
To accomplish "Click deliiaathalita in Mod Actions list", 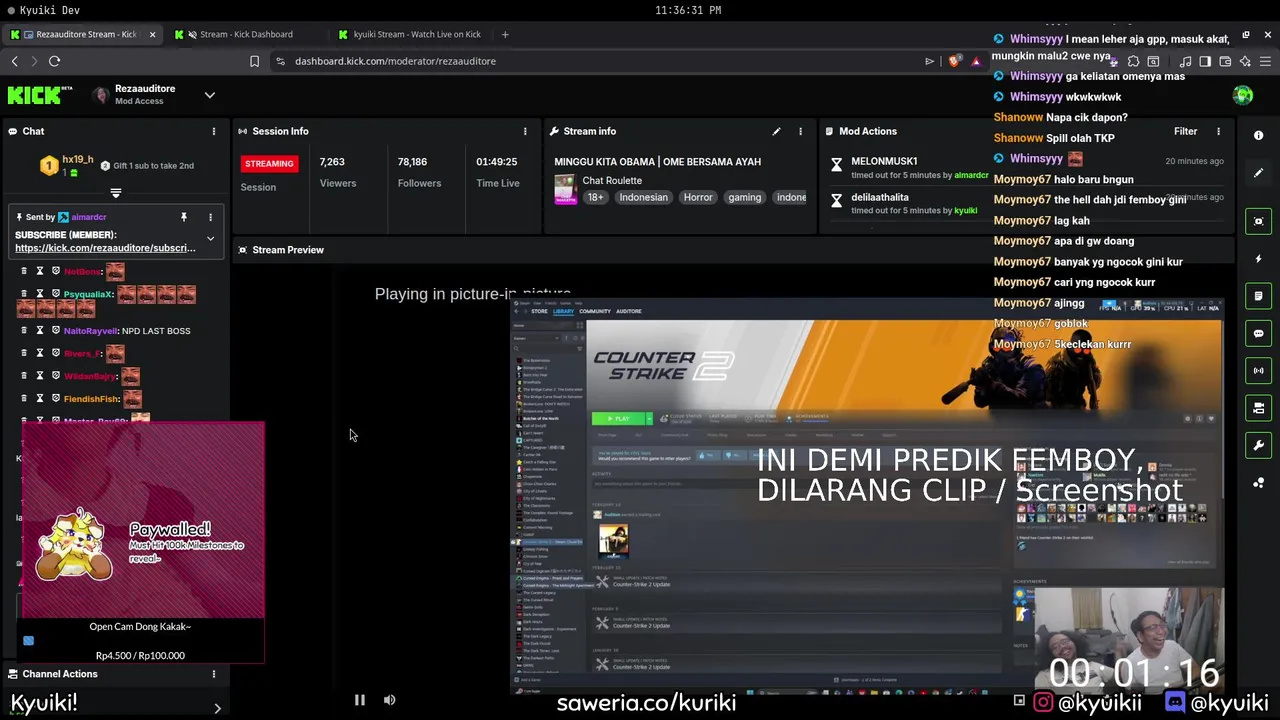I will [880, 197].
